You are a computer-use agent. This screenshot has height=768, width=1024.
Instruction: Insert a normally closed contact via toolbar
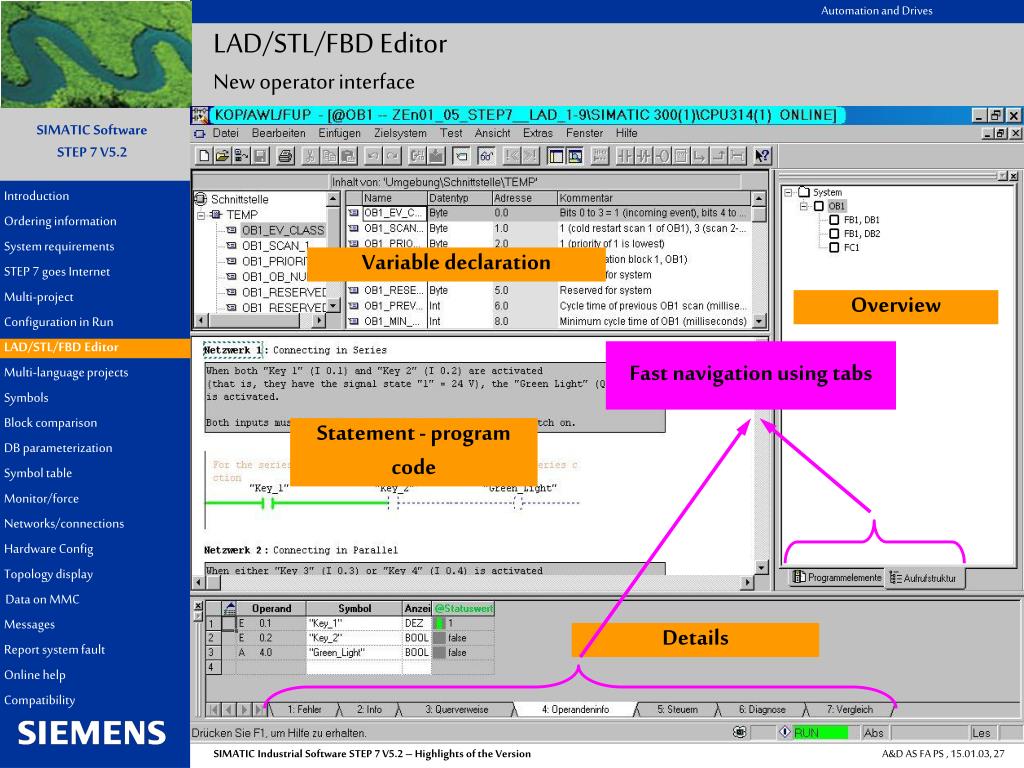click(x=644, y=156)
